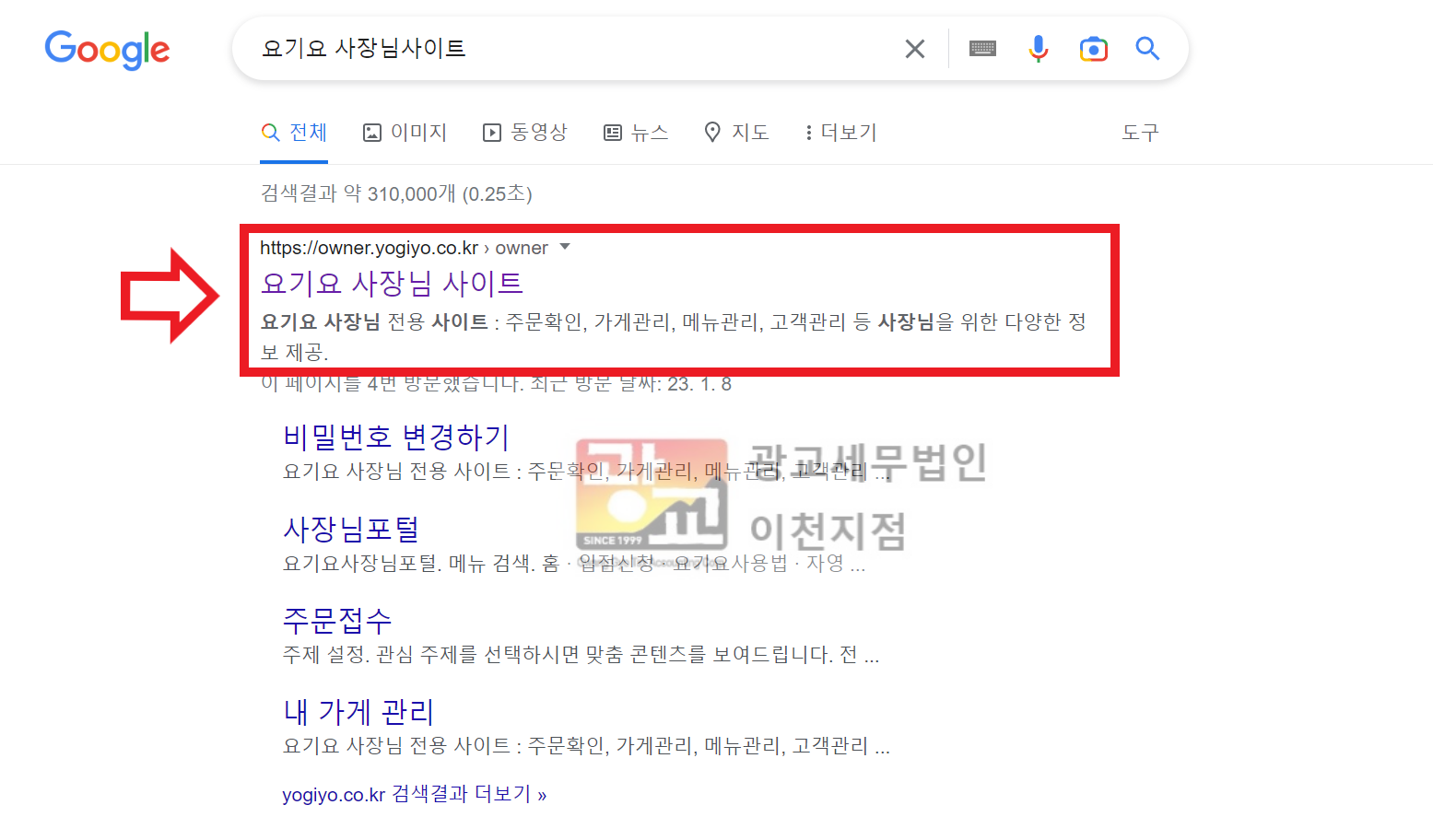This screenshot has width=1433, height=840.
Task: Click the magnifier search submit icon
Action: point(1147,48)
